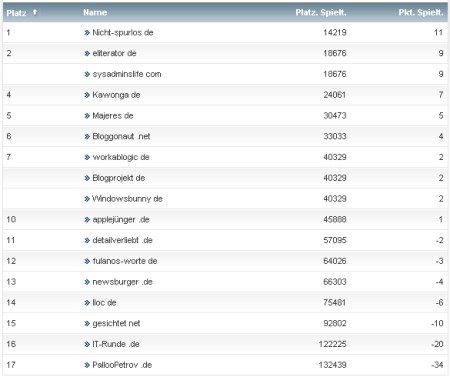Viewport: 450px width, 377px height.
Task: Select the value 14219 in first row
Action: coord(335,33)
